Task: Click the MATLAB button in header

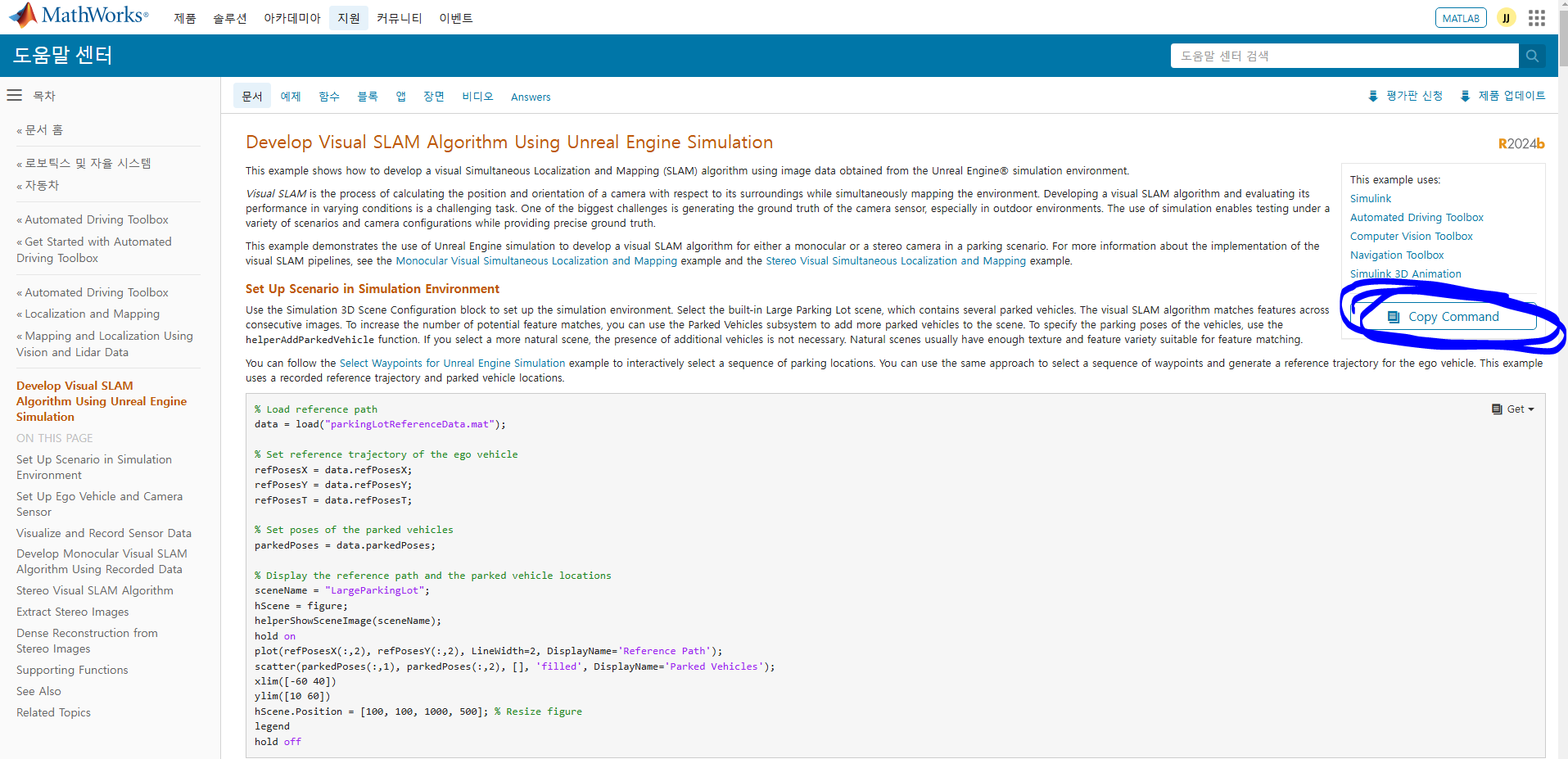Action: click(x=1461, y=18)
